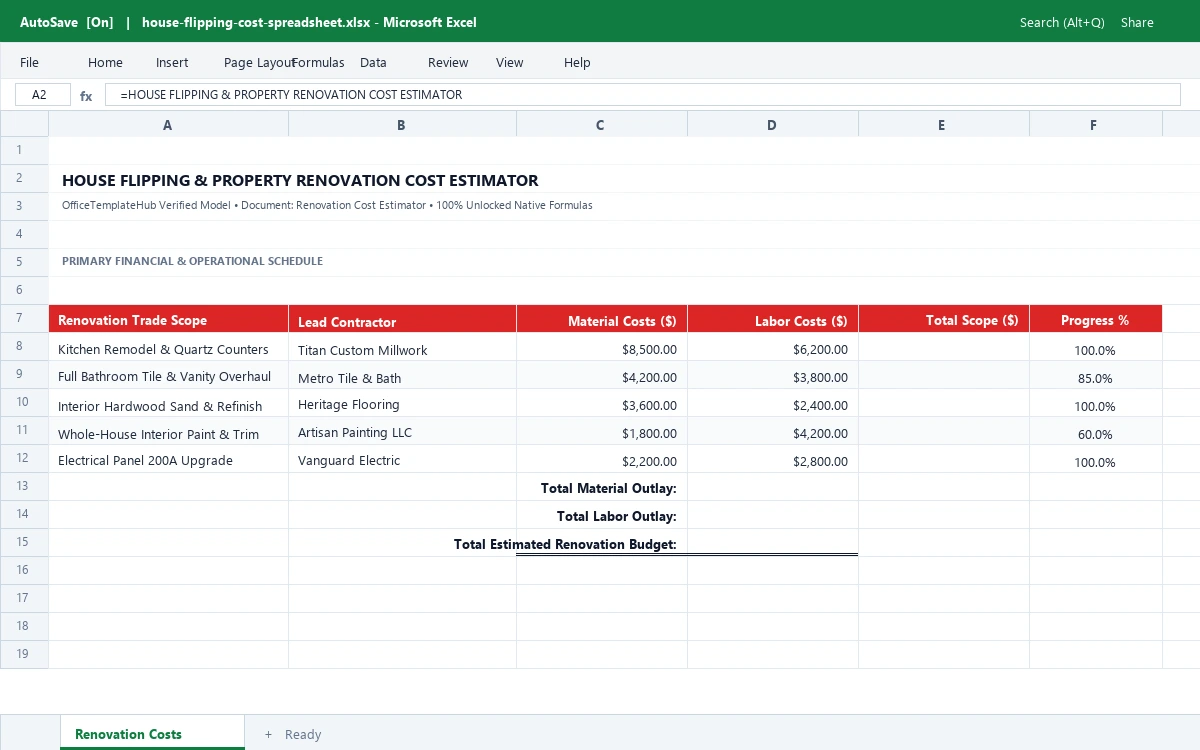Select Vanguard Electric cell
This screenshot has height=750, width=1200.
tap(402, 459)
